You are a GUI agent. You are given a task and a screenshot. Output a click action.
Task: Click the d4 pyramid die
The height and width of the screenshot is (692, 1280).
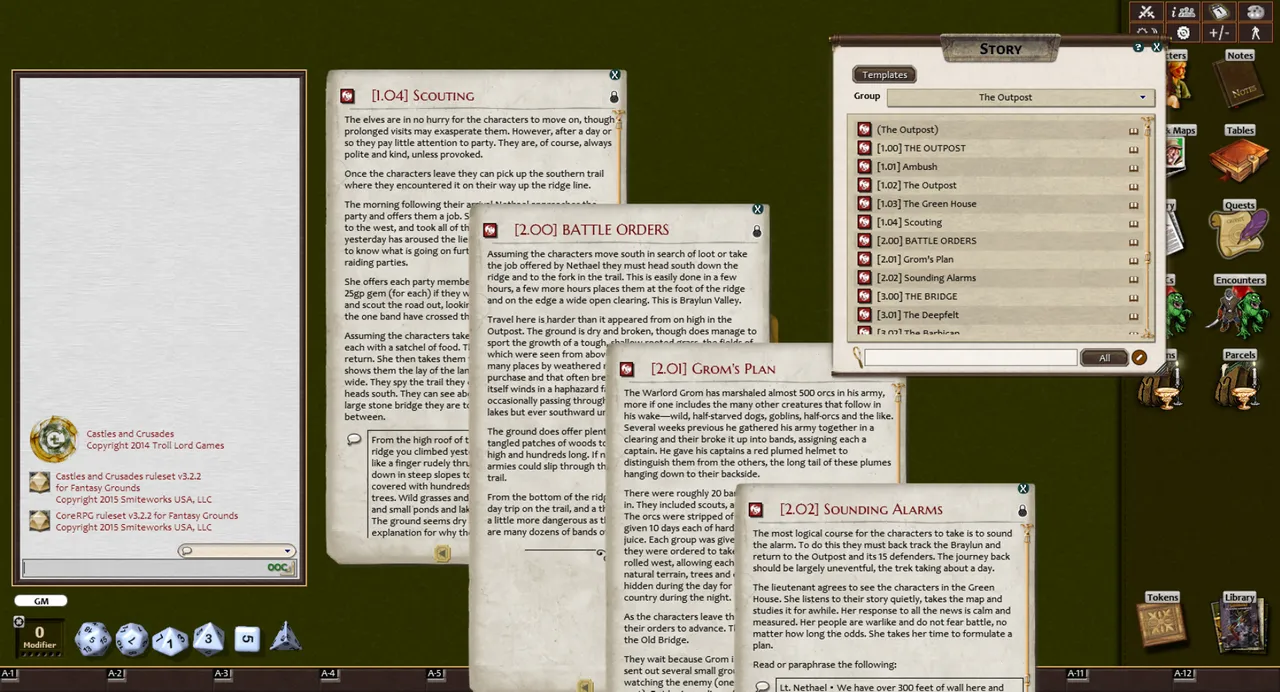pos(285,636)
